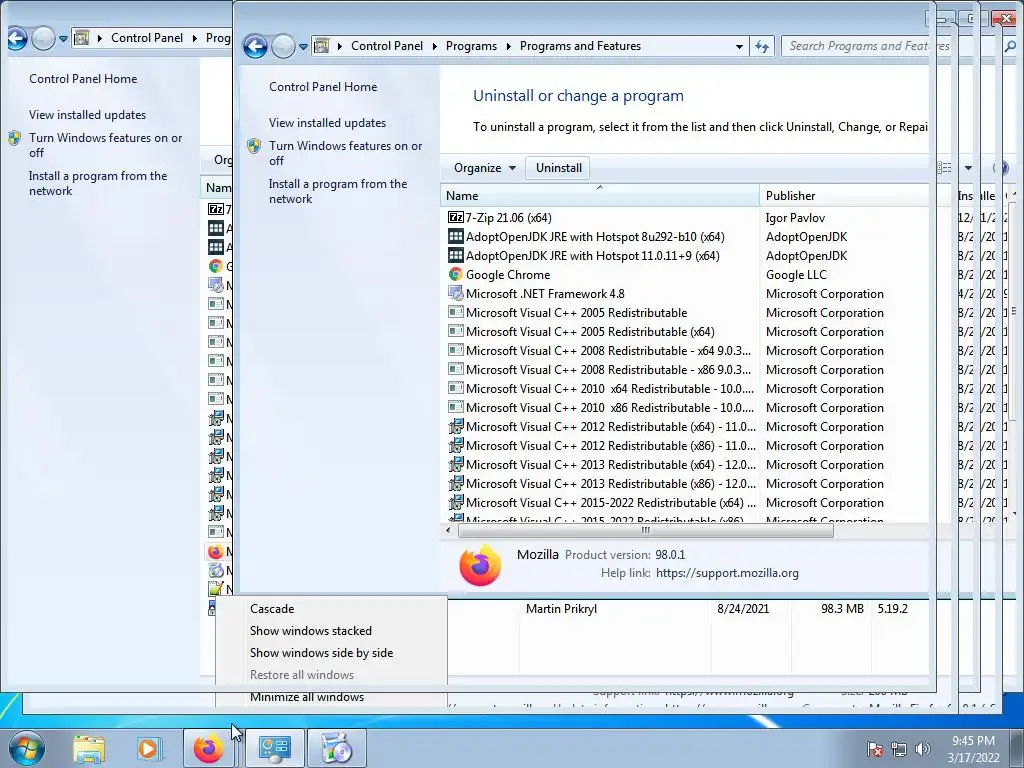Click the left scroll arrow of the horizontal scrollbar
The height and width of the screenshot is (768, 1024).
point(448,530)
